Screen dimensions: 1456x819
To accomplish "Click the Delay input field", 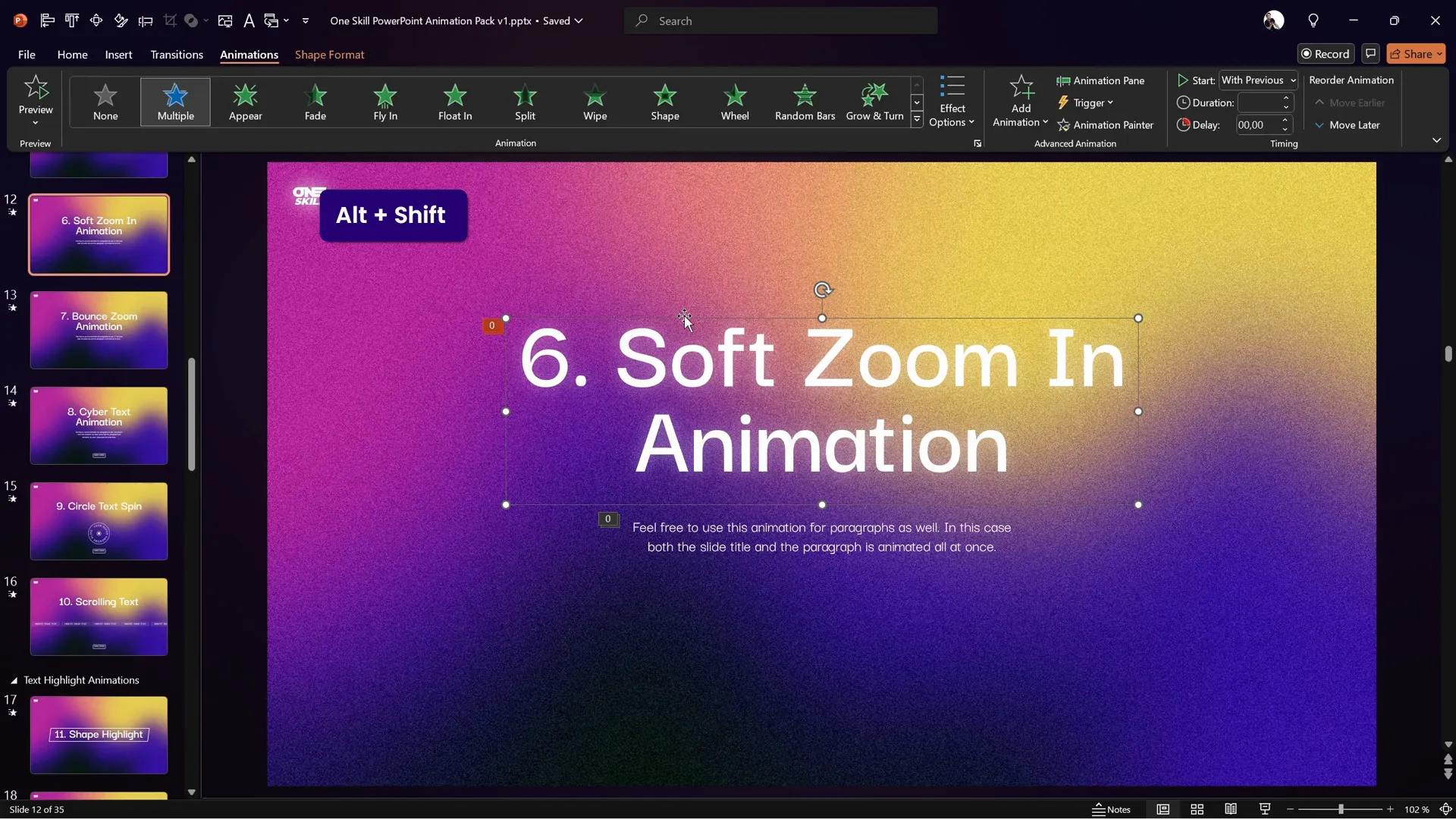I will (x=1259, y=125).
